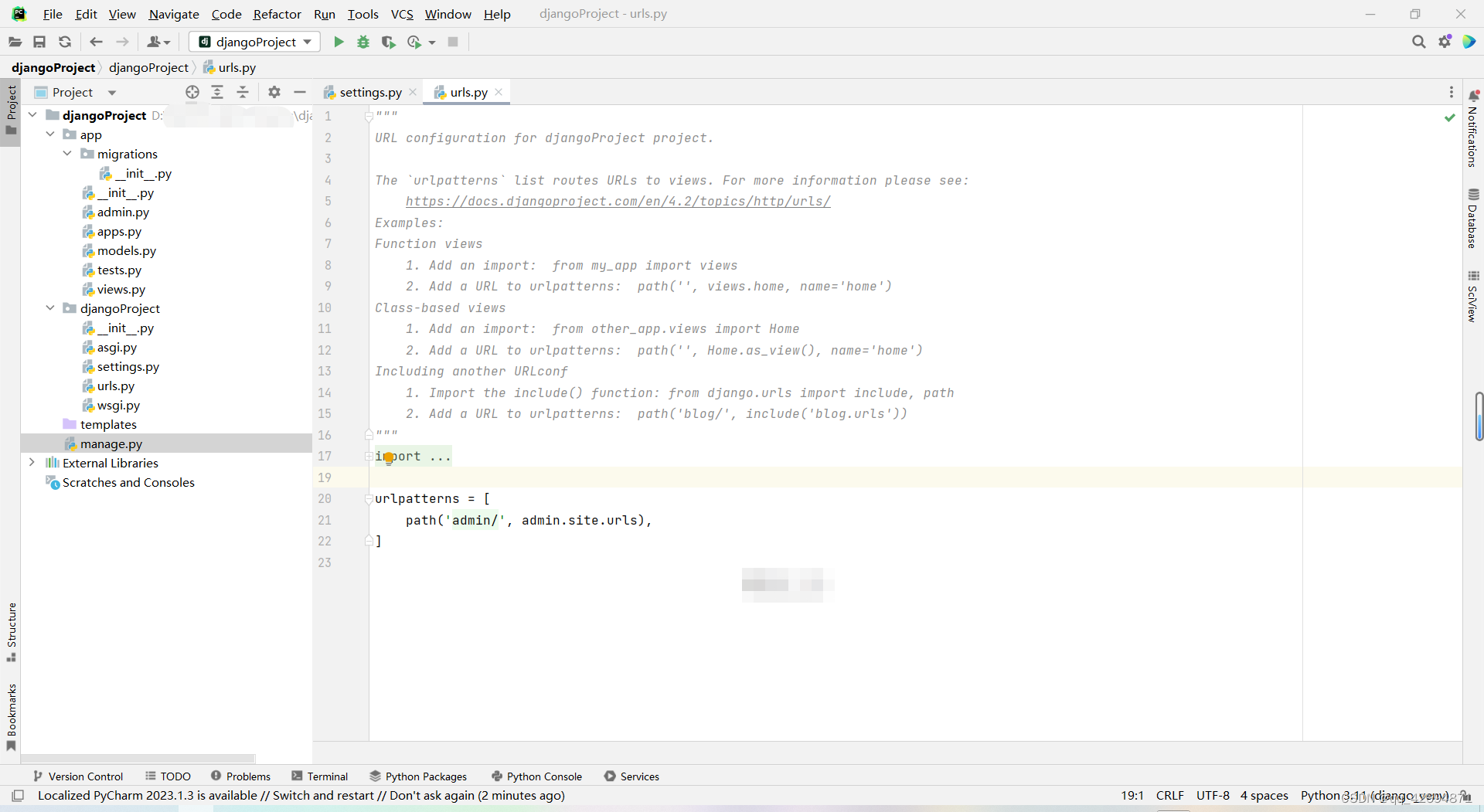Image resolution: width=1484 pixels, height=812 pixels.
Task: Expand External Libraries node
Action: click(32, 462)
